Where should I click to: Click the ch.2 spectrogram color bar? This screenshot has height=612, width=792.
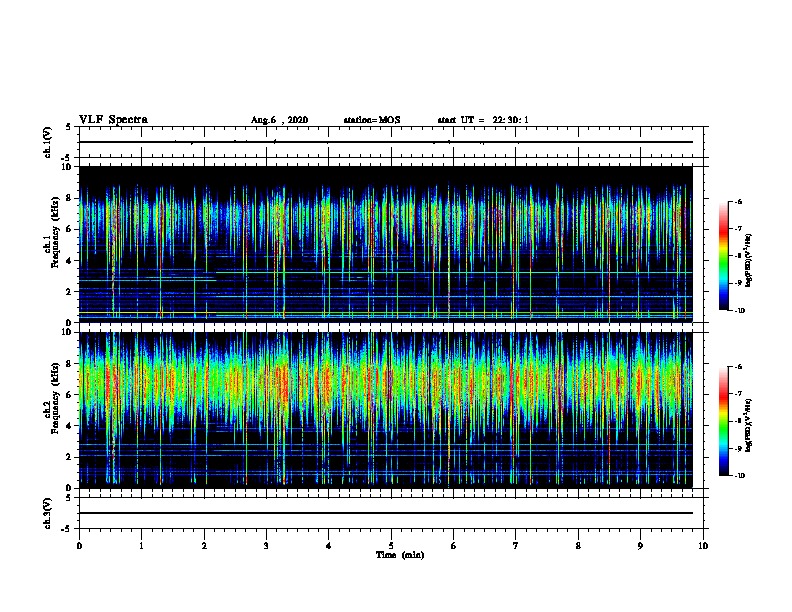coord(724,421)
